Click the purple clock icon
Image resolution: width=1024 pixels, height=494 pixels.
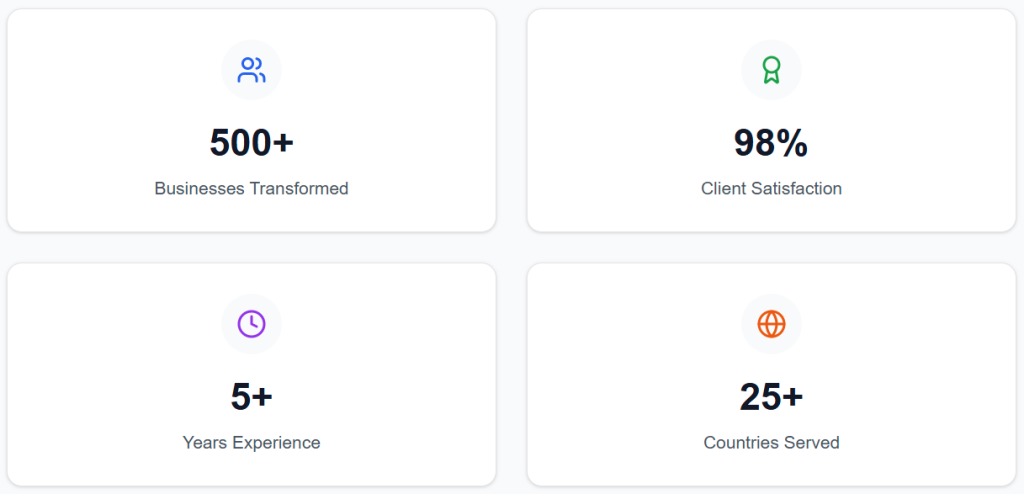(251, 324)
